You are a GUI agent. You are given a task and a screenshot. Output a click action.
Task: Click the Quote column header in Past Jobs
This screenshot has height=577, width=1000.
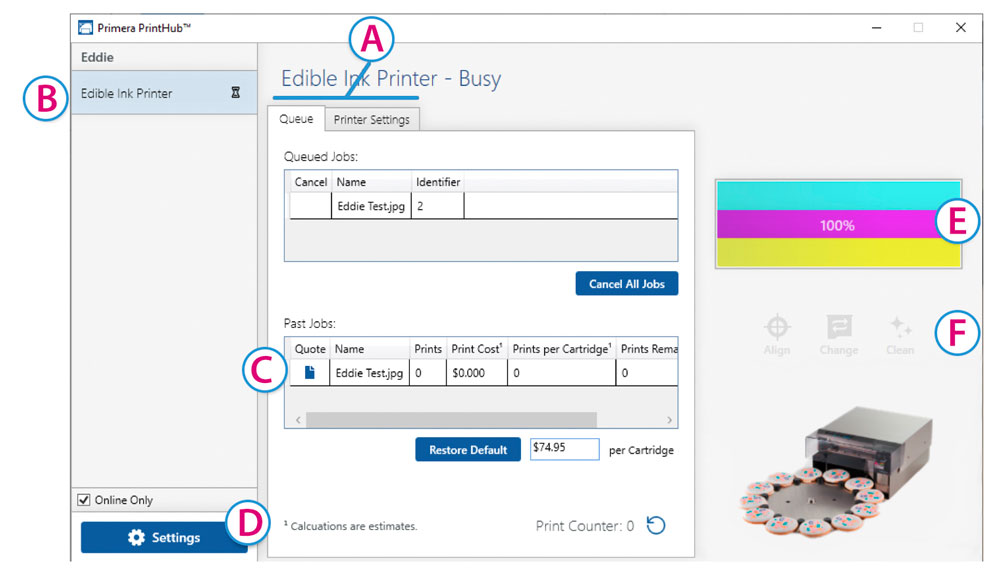[310, 349]
